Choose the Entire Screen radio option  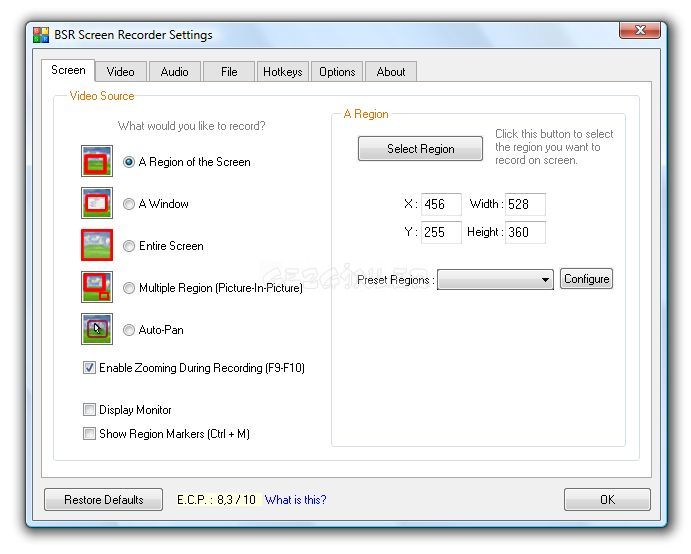click(x=129, y=246)
